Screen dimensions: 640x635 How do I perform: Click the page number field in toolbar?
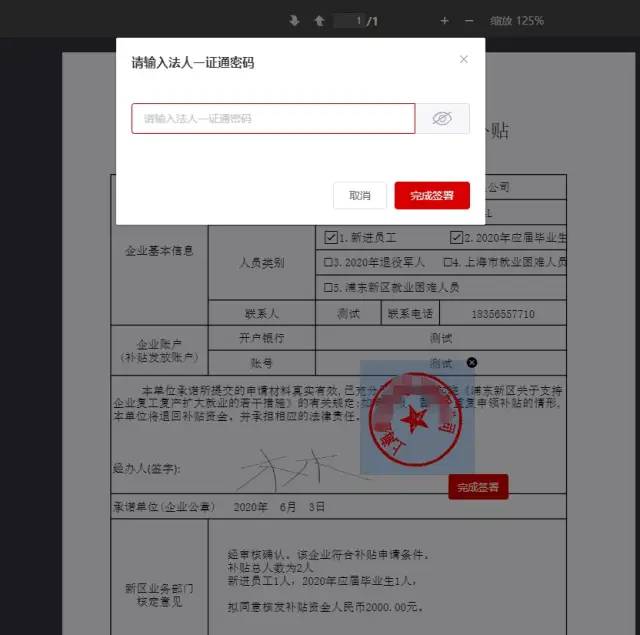click(349, 20)
